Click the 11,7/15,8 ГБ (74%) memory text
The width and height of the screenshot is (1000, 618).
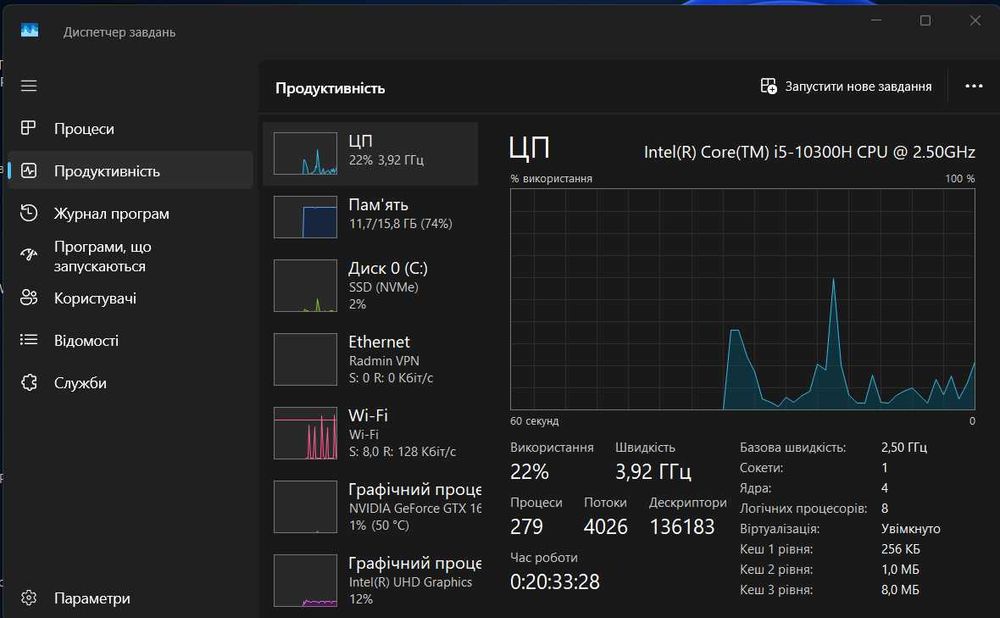coord(400,223)
